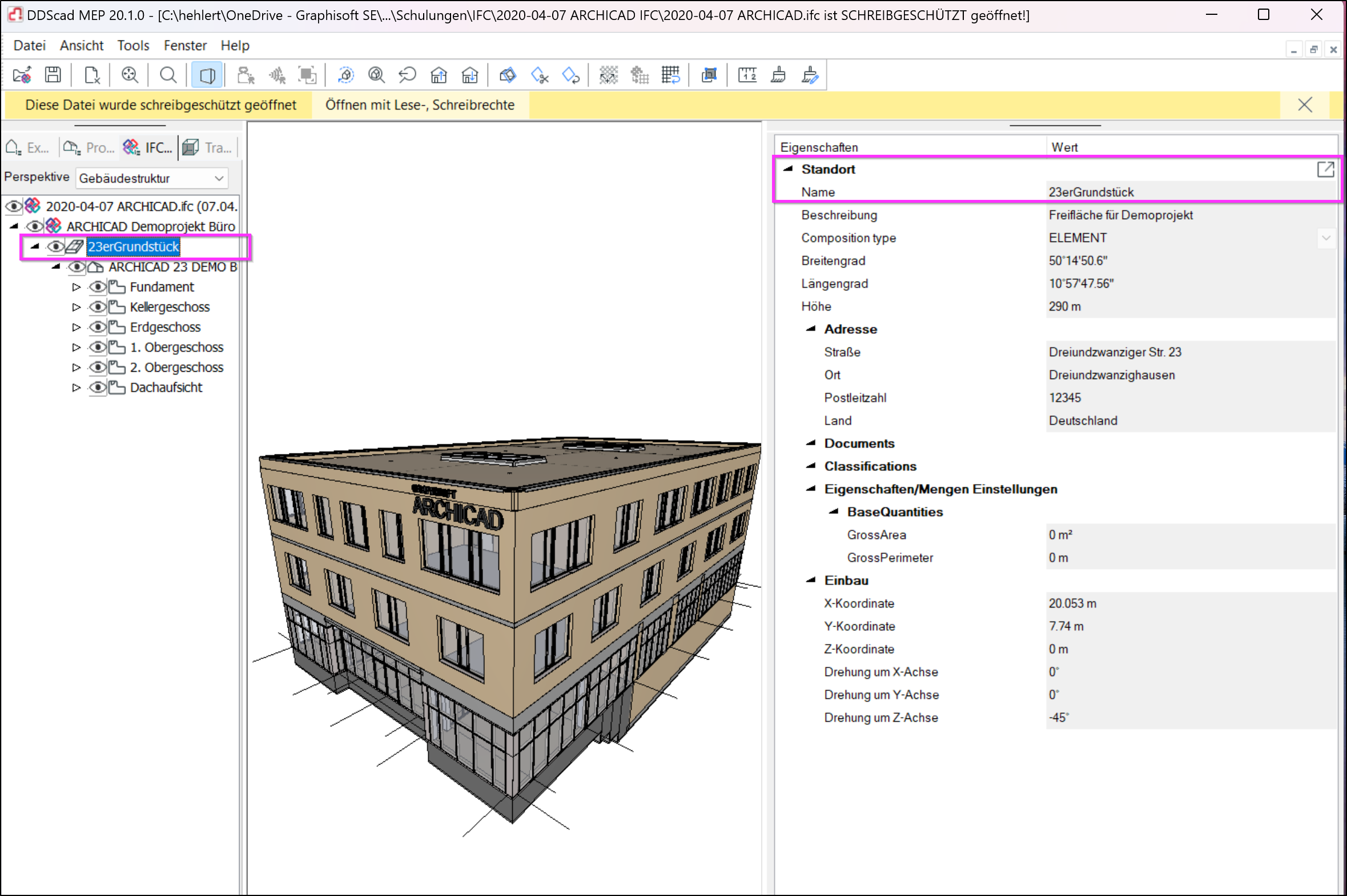The height and width of the screenshot is (896, 1347).
Task: Collapse the Standort property group
Action: 789,168
